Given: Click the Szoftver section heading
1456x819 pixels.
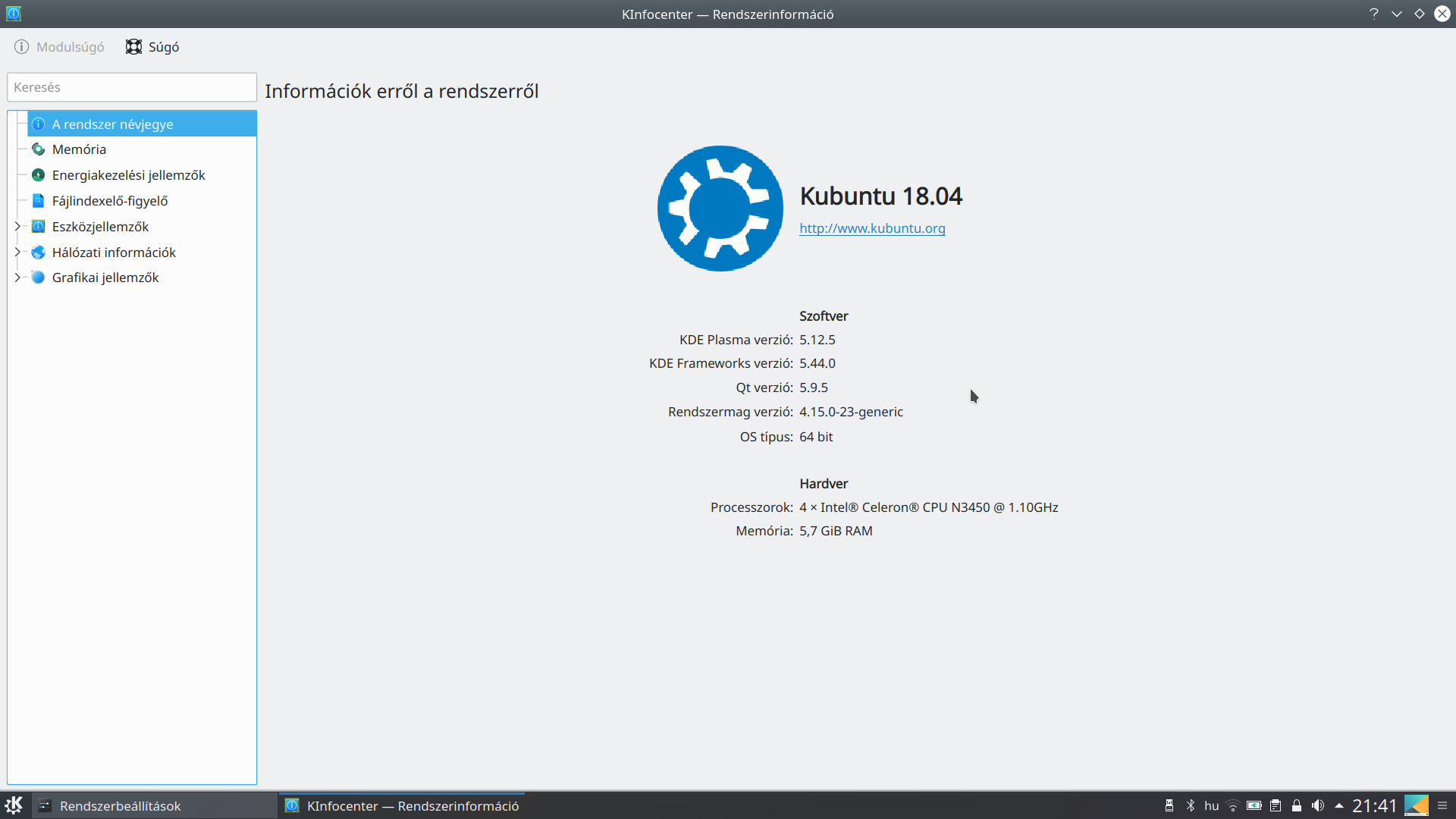Looking at the screenshot, I should pos(824,316).
